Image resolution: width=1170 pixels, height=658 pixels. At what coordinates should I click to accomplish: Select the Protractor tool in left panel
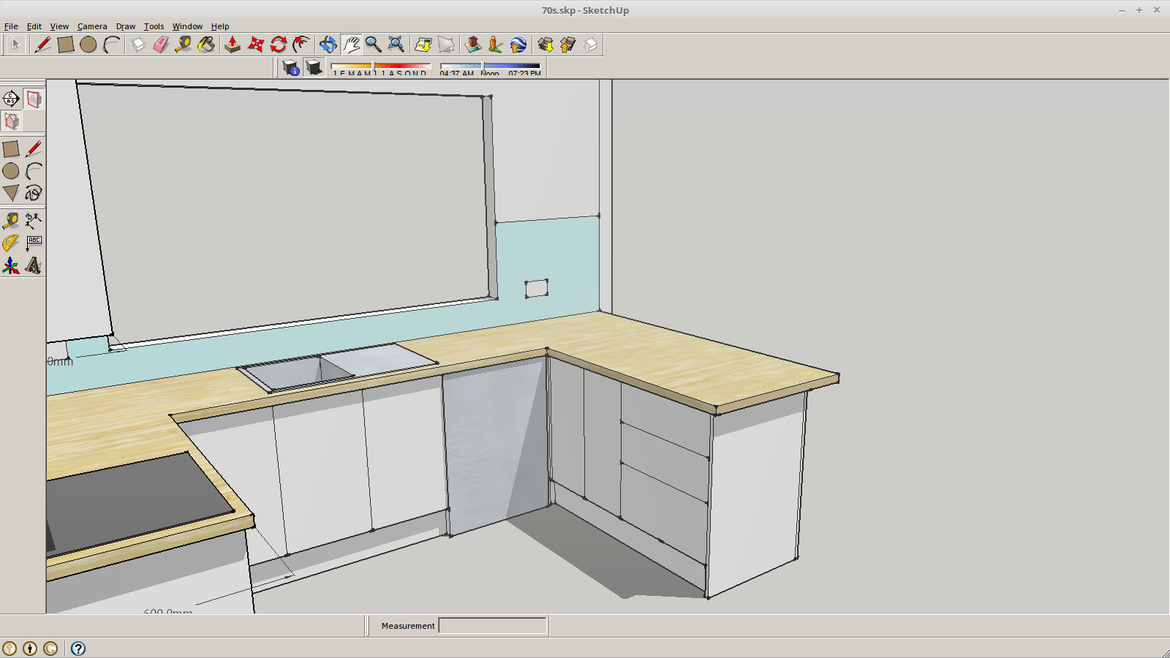tap(11, 243)
